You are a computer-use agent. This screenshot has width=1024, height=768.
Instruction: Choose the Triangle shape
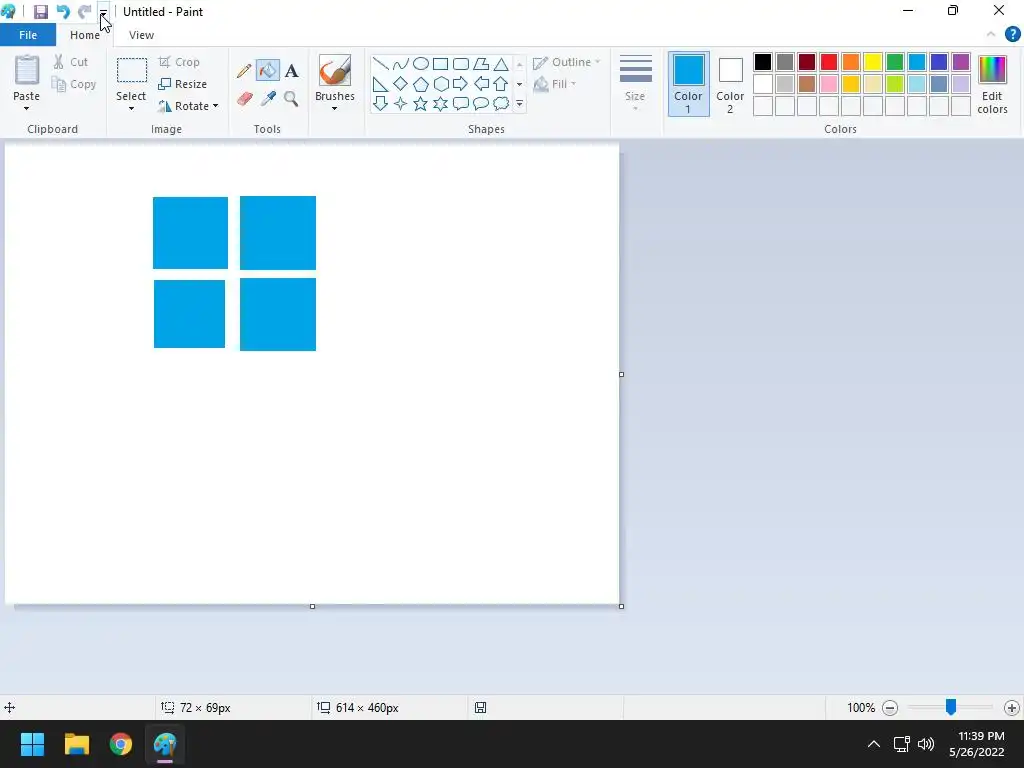[x=501, y=64]
